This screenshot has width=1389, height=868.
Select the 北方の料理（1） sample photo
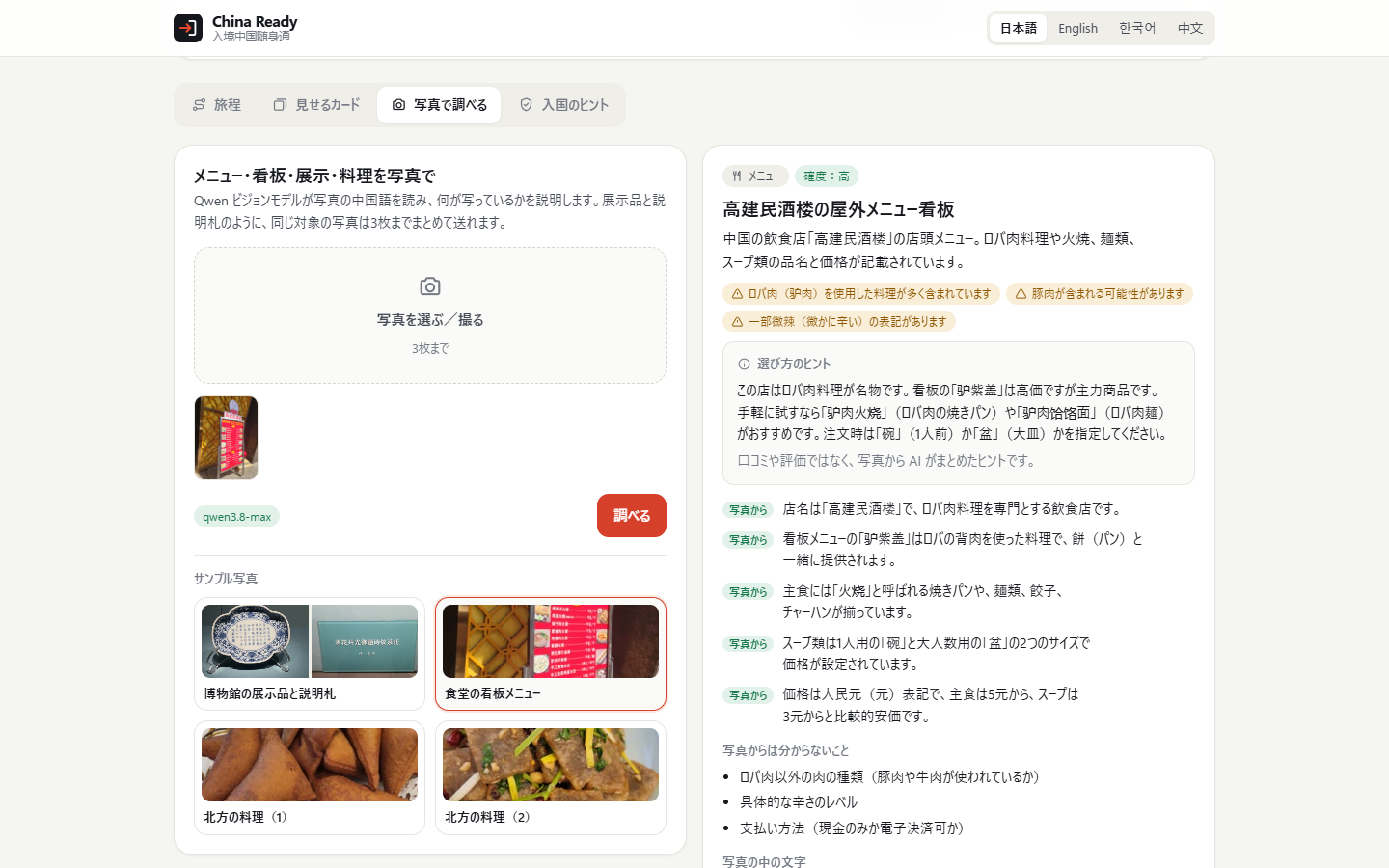coord(310,777)
